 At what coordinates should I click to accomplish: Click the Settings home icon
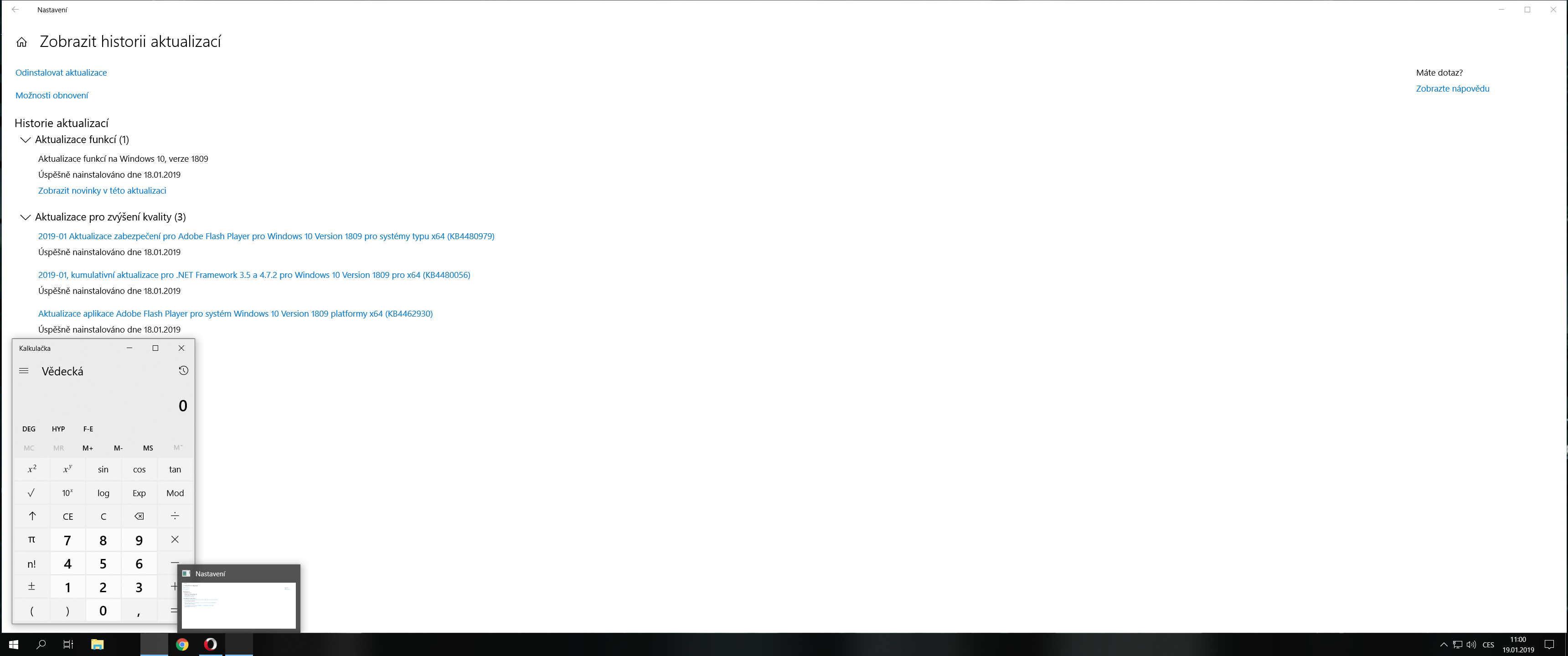(x=22, y=42)
